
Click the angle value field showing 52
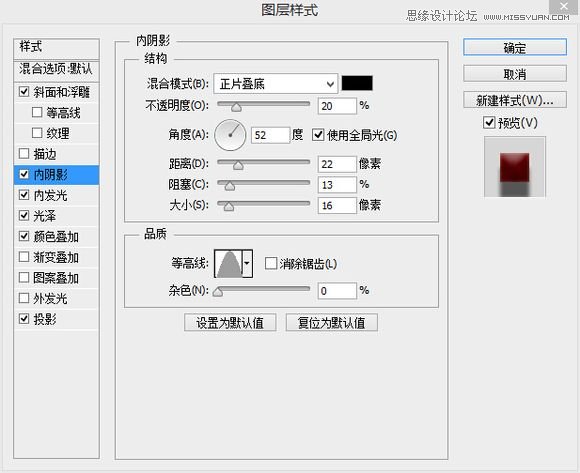click(x=270, y=135)
